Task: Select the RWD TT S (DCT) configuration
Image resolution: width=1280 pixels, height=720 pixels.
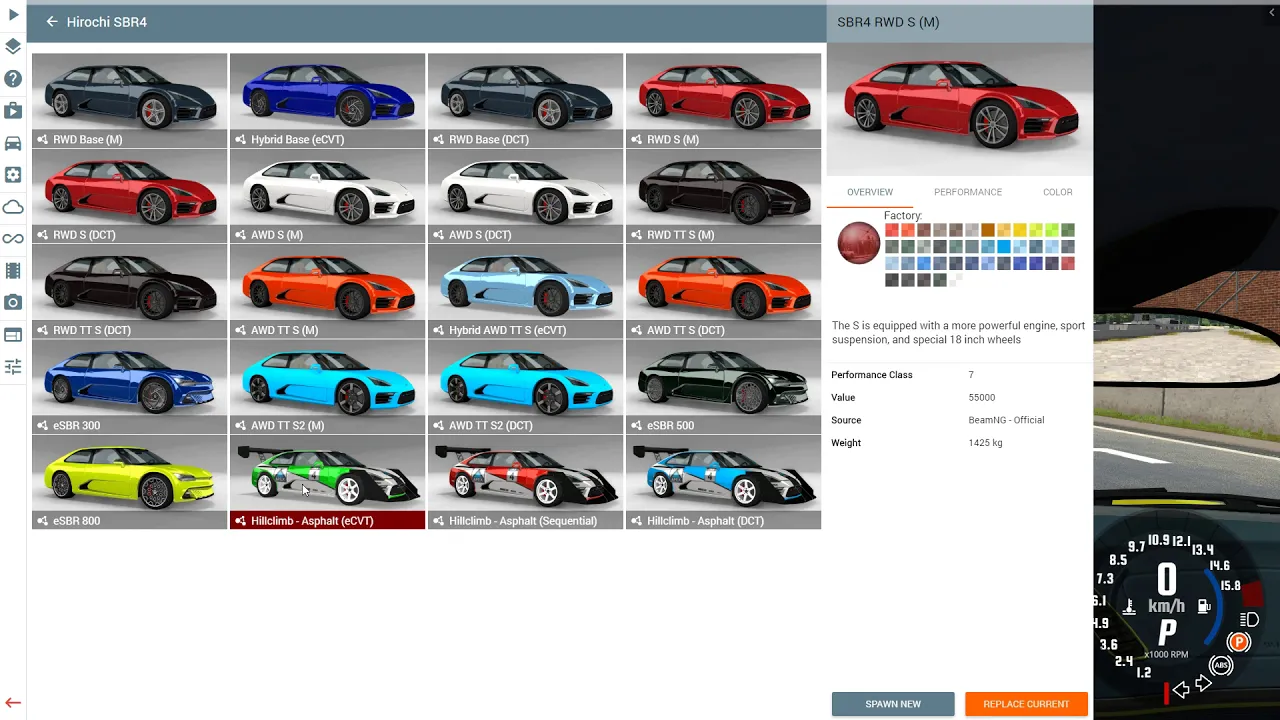Action: (129, 291)
